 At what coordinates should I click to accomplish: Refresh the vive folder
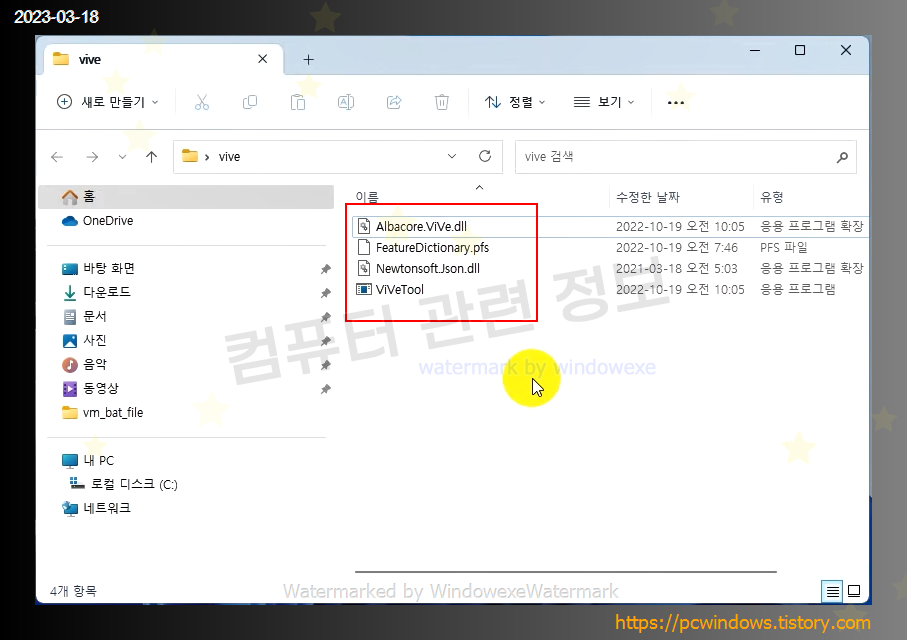485,156
